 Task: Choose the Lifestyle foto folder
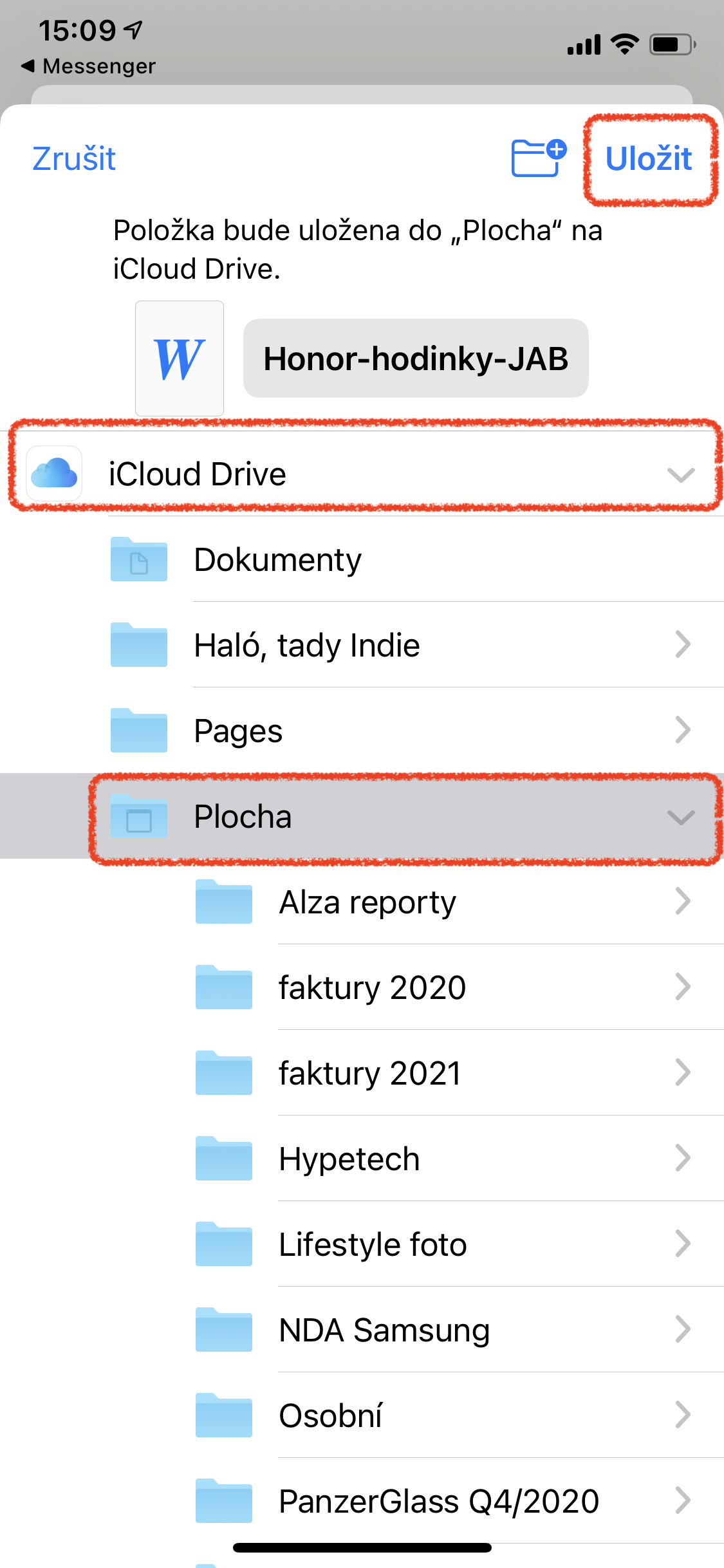pyautogui.click(x=373, y=1245)
